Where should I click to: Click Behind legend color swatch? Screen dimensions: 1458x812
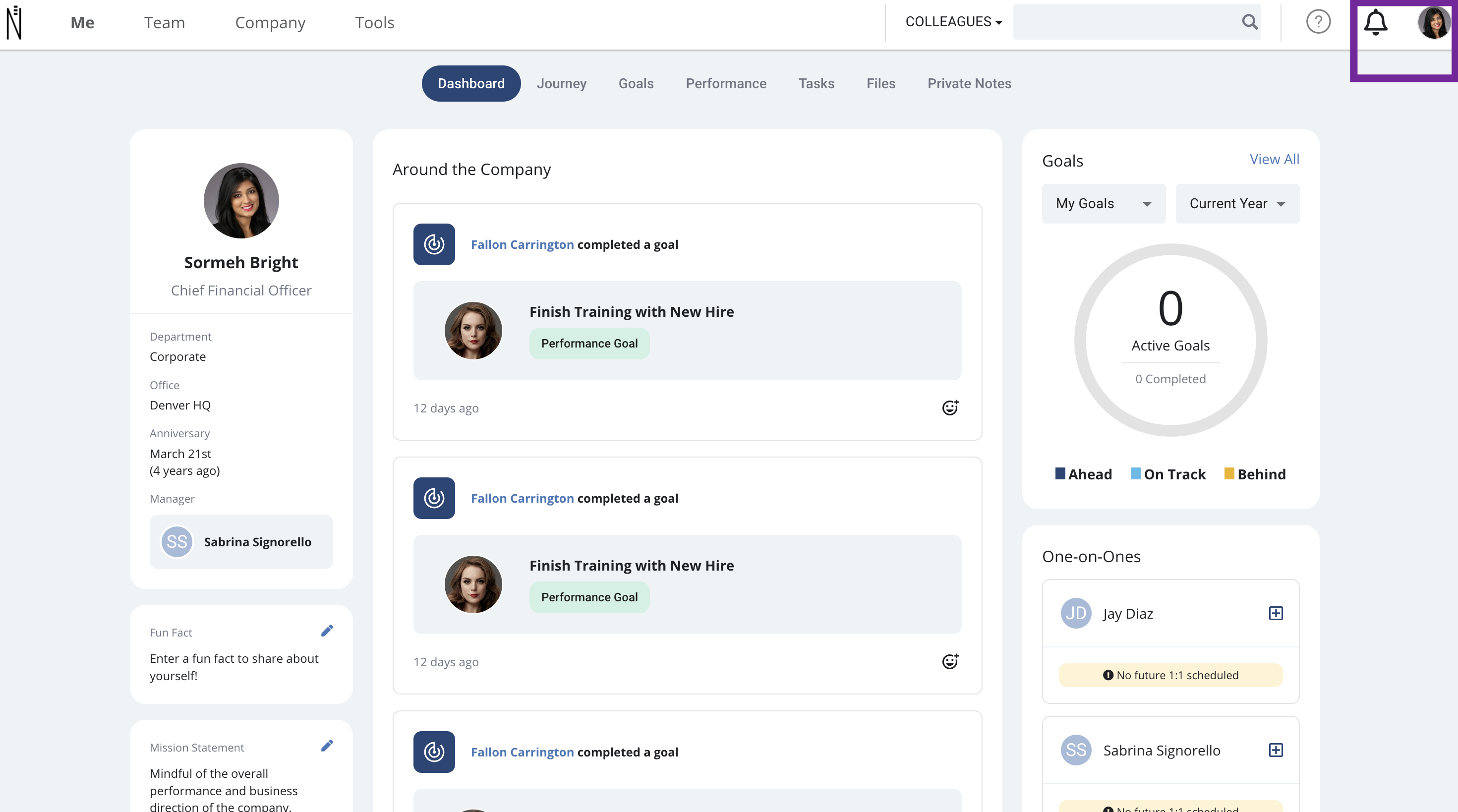(1229, 473)
